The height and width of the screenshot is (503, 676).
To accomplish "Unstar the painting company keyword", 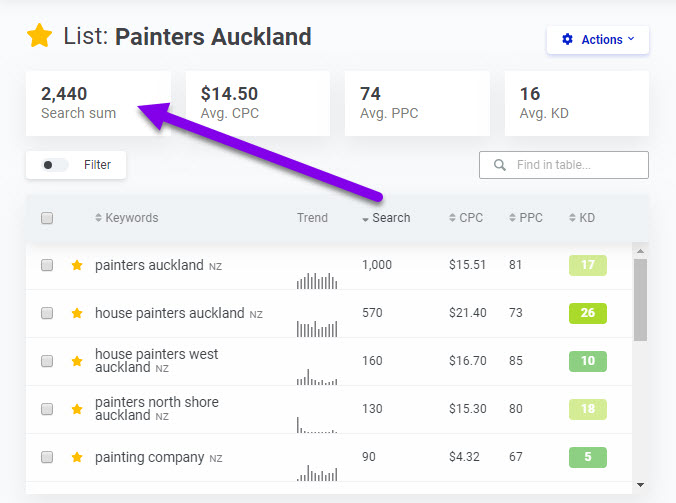I will tap(77, 457).
